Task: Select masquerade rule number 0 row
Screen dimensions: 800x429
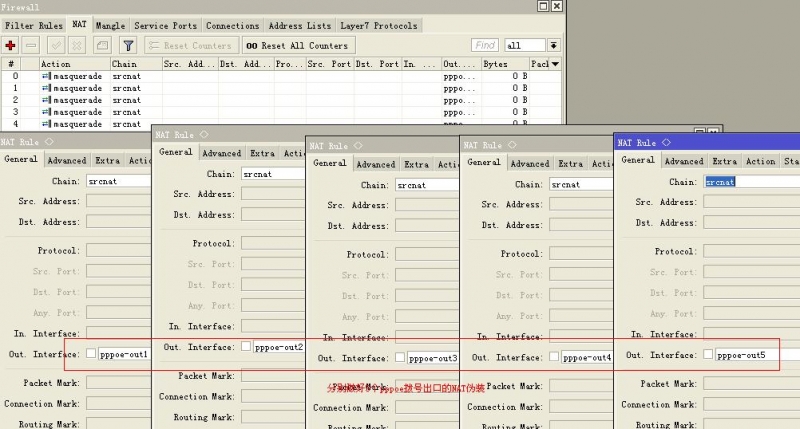Action: pyautogui.click(x=281, y=76)
